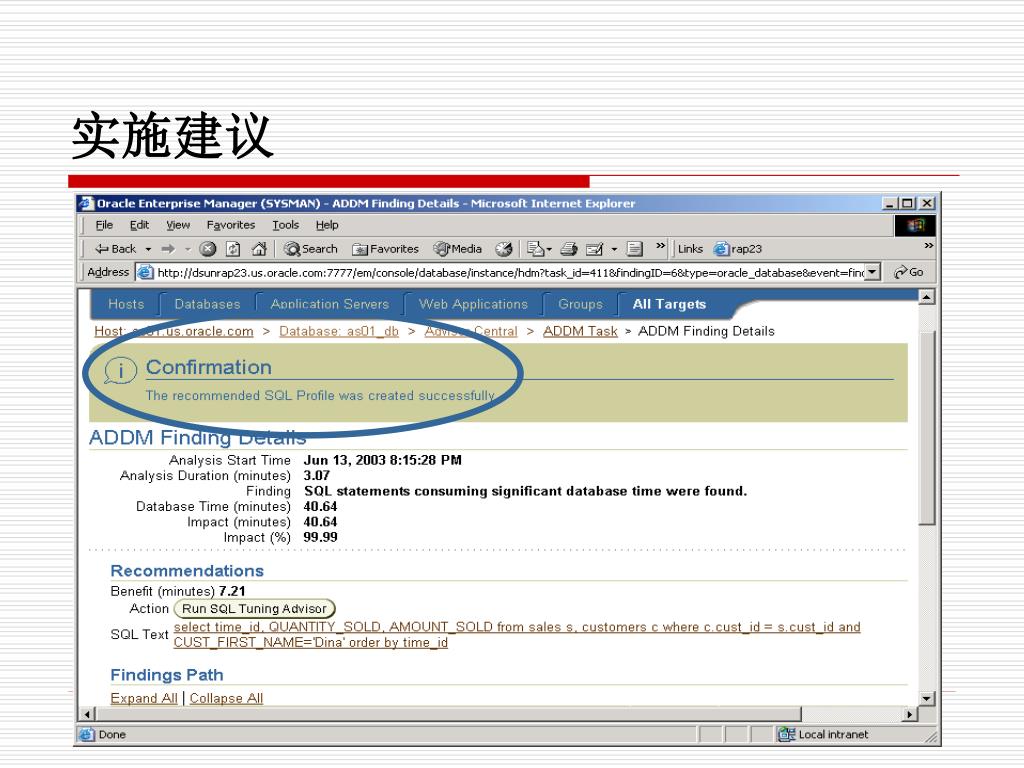Minimize the Internet Explorer window
The width and height of the screenshot is (1024, 768).
891,203
